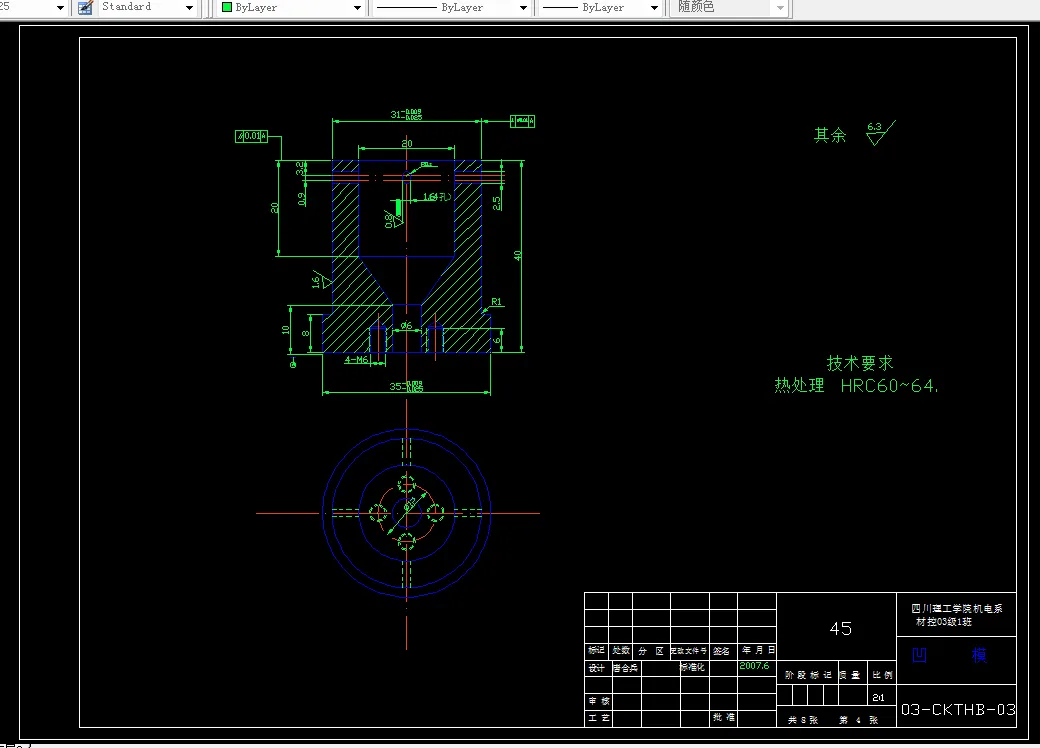Select the R1 radius dimension

(x=497, y=302)
